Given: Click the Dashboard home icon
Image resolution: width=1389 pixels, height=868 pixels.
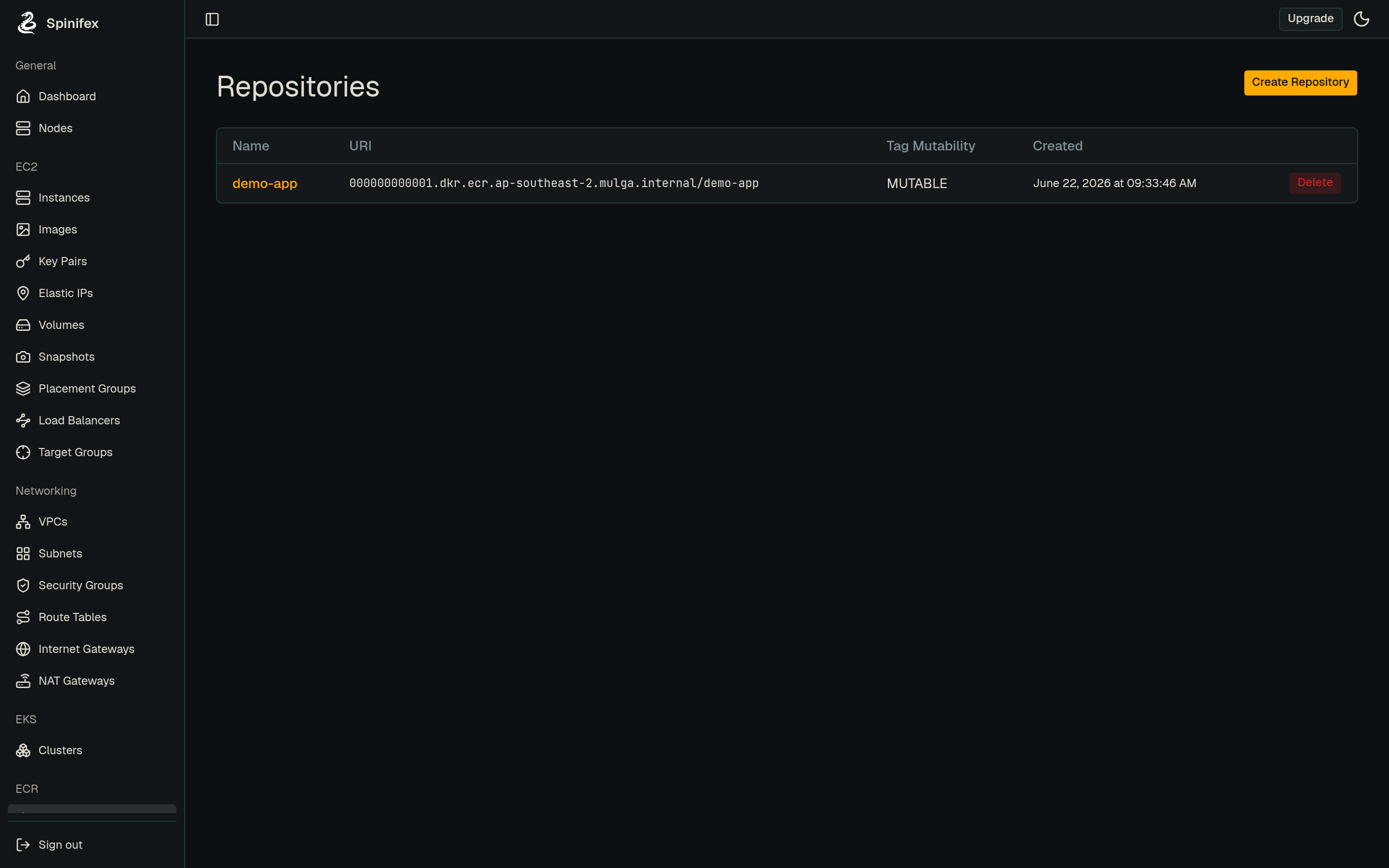Looking at the screenshot, I should click(23, 96).
